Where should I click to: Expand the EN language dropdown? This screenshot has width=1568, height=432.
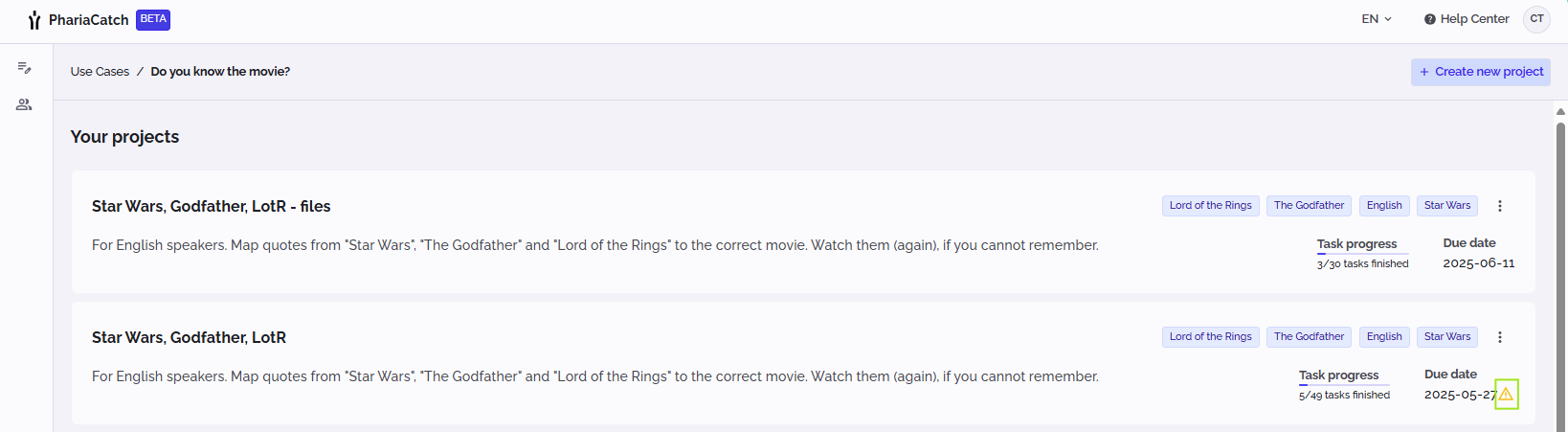coord(1377,19)
